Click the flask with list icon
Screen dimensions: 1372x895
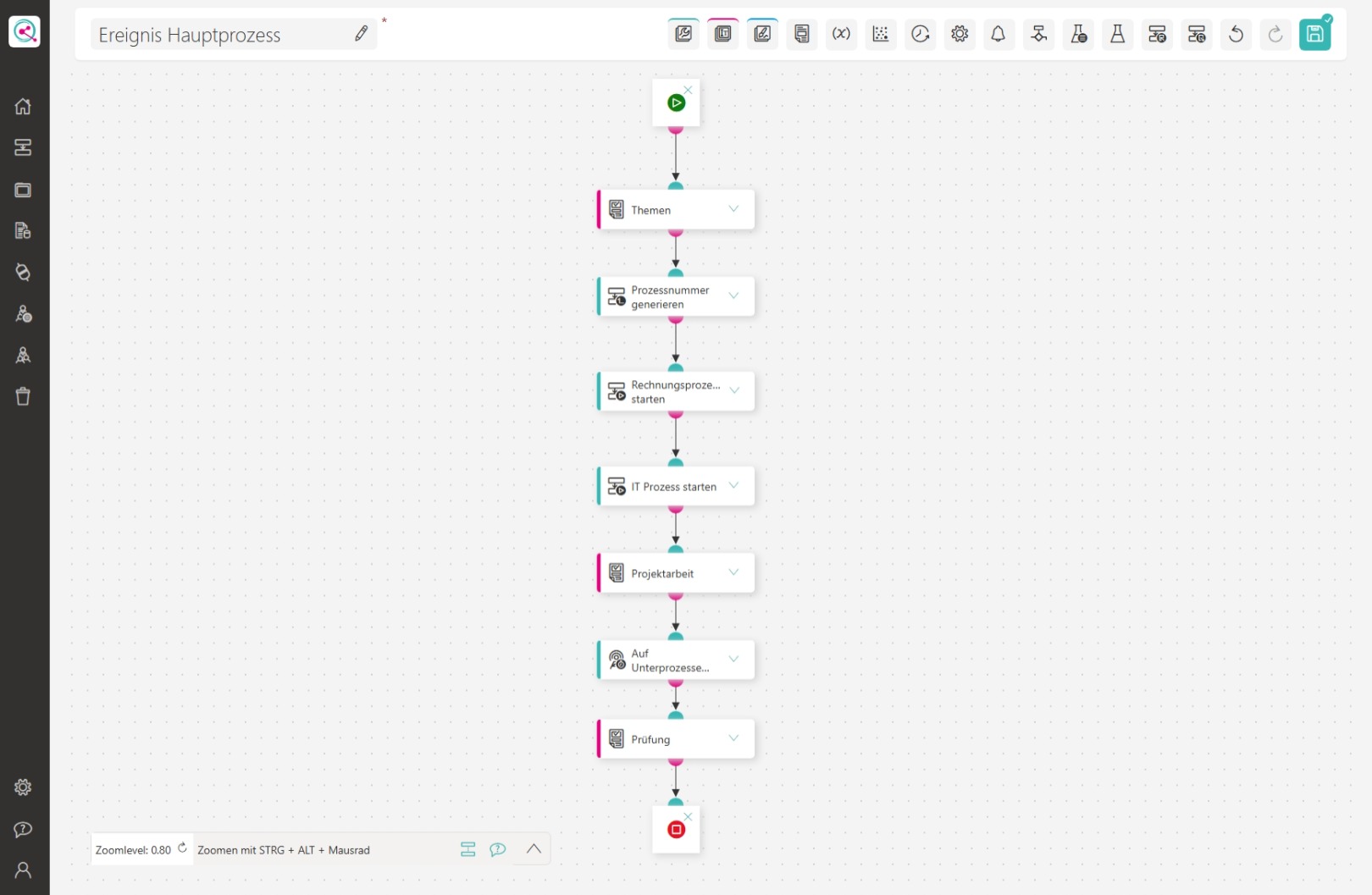1078,34
